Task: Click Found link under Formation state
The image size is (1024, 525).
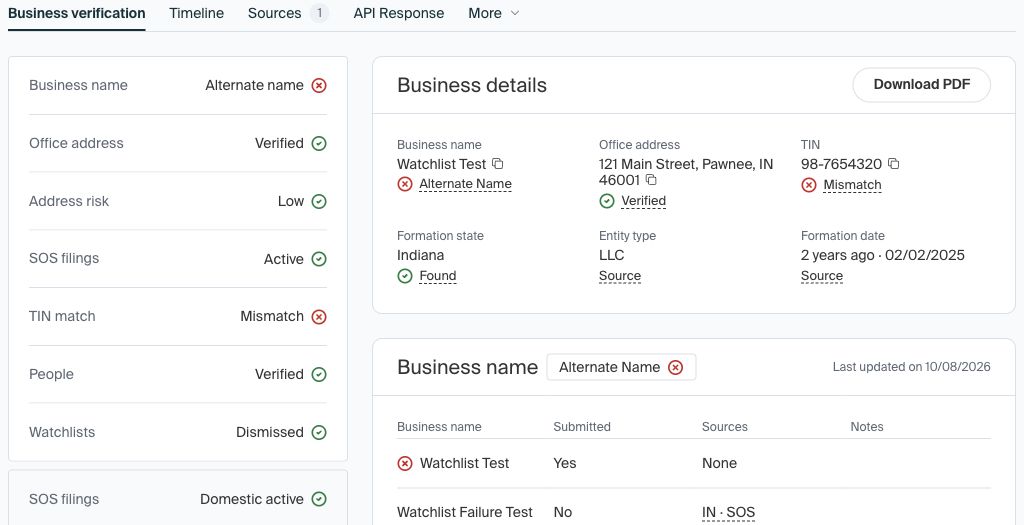Action: [438, 276]
